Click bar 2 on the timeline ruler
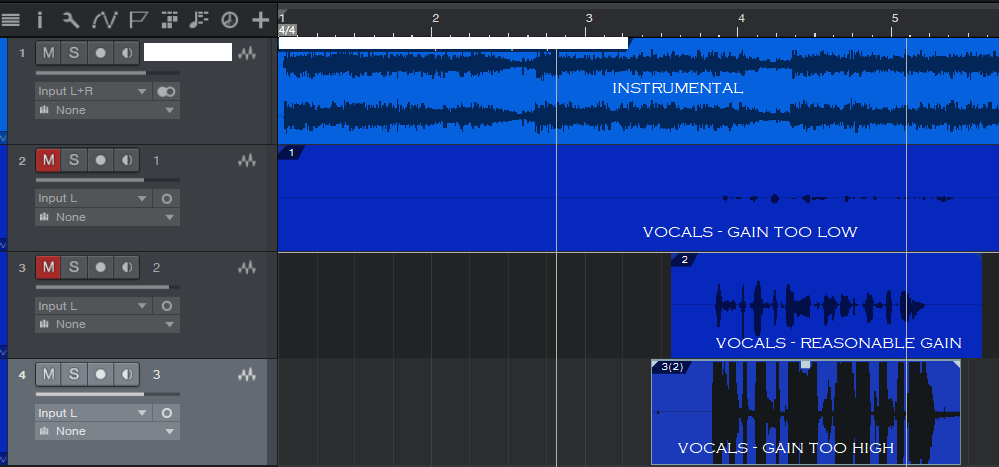Screen dimensions: 999x467 click(435, 18)
